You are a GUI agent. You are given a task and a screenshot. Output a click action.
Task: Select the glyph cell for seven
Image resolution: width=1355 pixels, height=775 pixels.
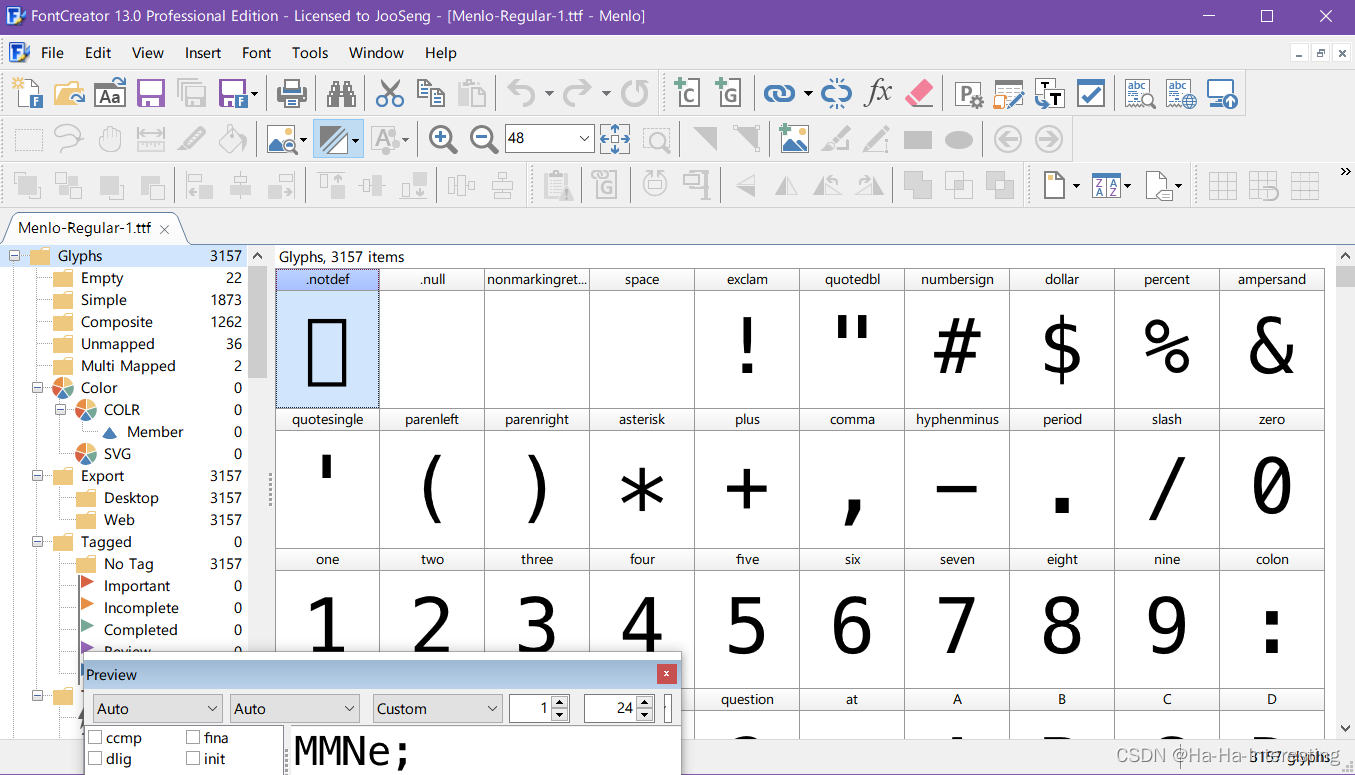coord(957,619)
